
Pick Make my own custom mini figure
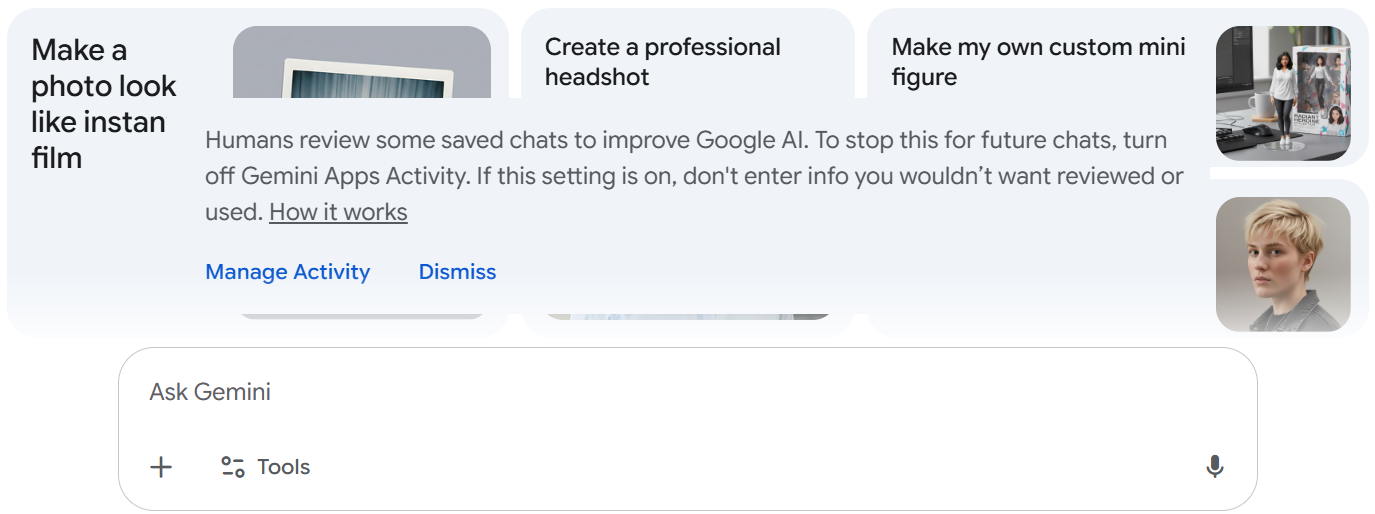pos(1038,62)
